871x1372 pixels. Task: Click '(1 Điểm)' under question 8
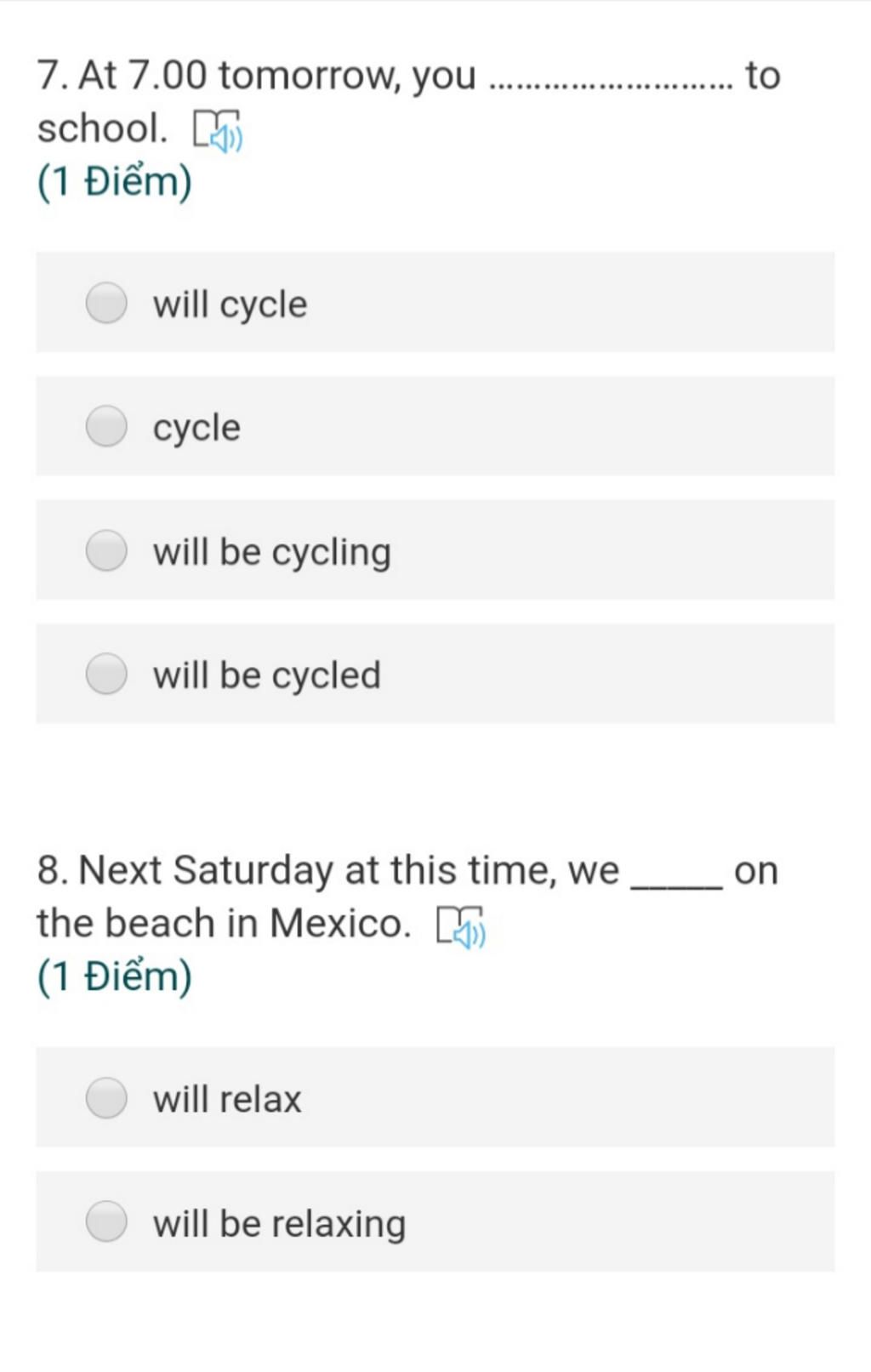(114, 977)
